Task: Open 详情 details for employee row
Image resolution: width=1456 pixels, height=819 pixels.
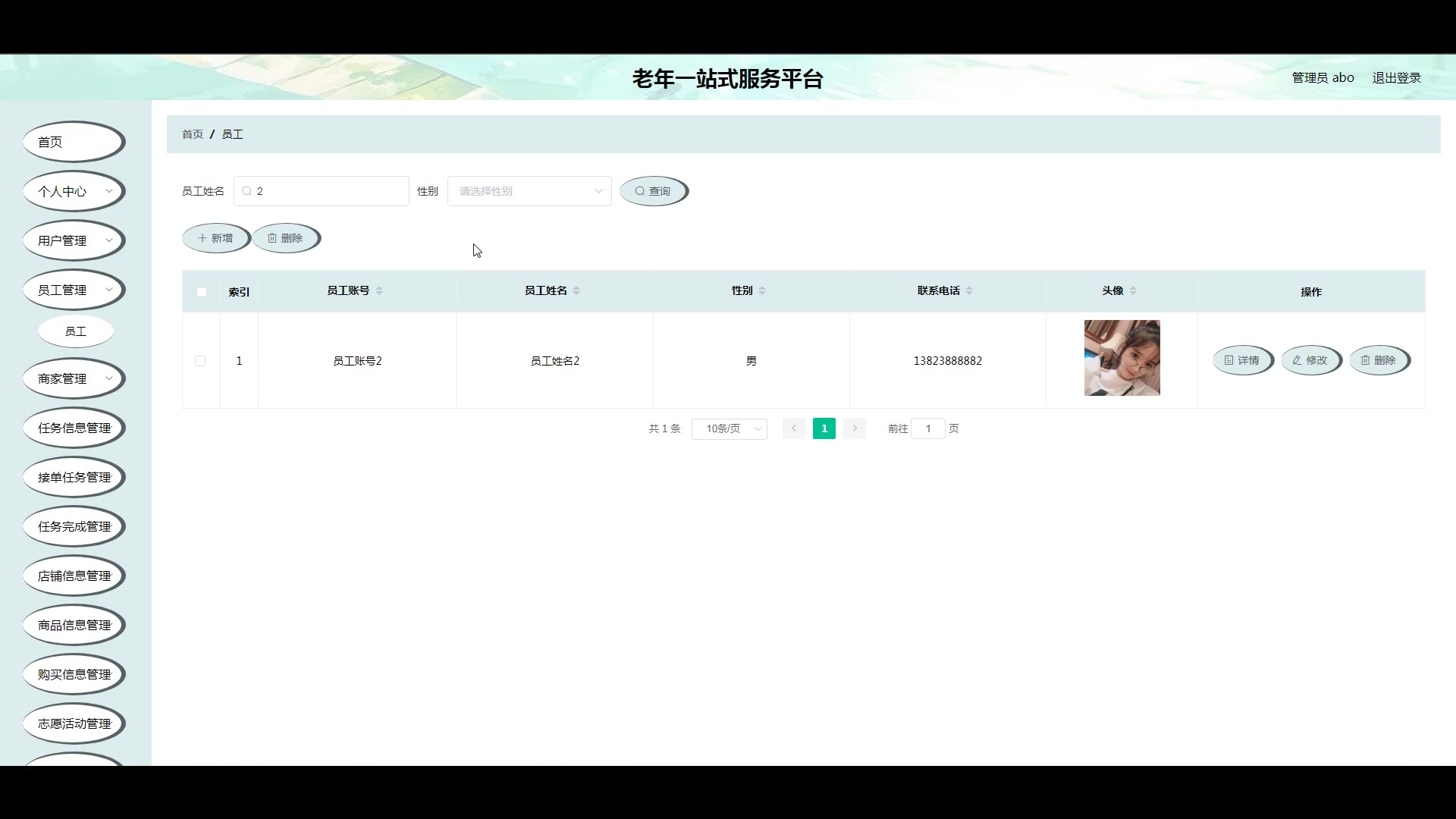Action: click(1241, 360)
